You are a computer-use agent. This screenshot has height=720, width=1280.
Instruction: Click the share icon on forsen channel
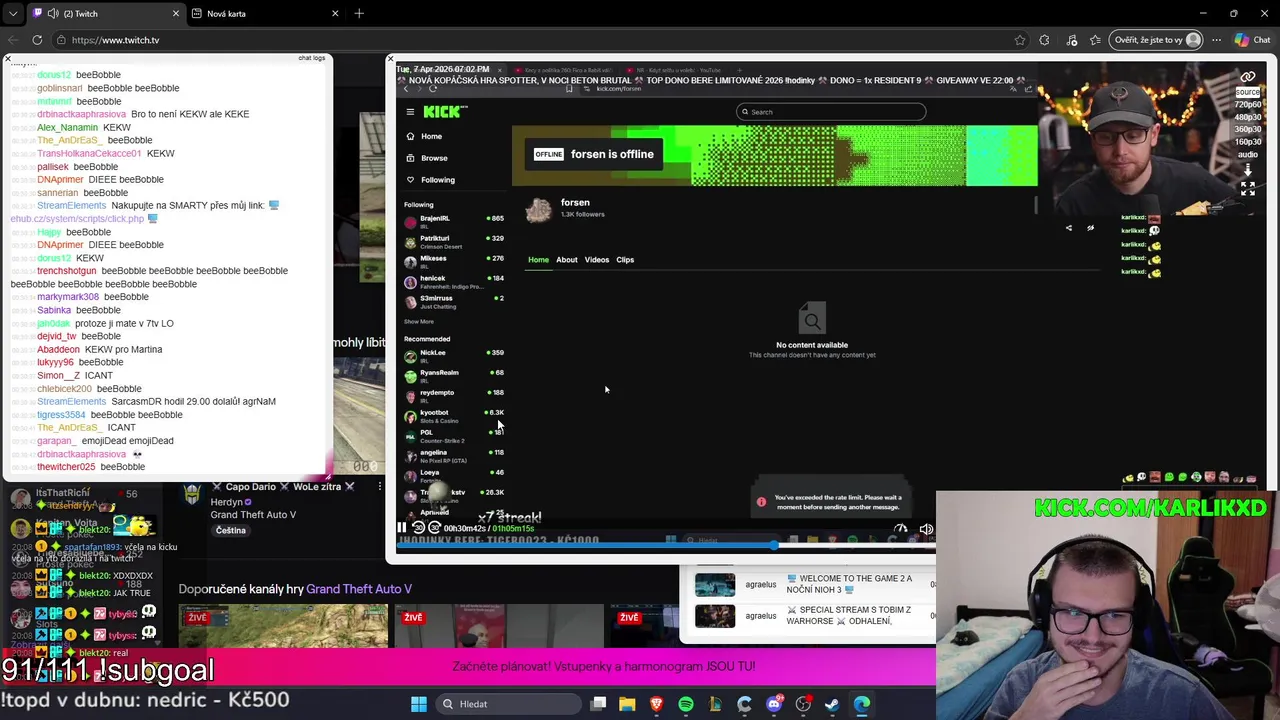[1068, 228]
